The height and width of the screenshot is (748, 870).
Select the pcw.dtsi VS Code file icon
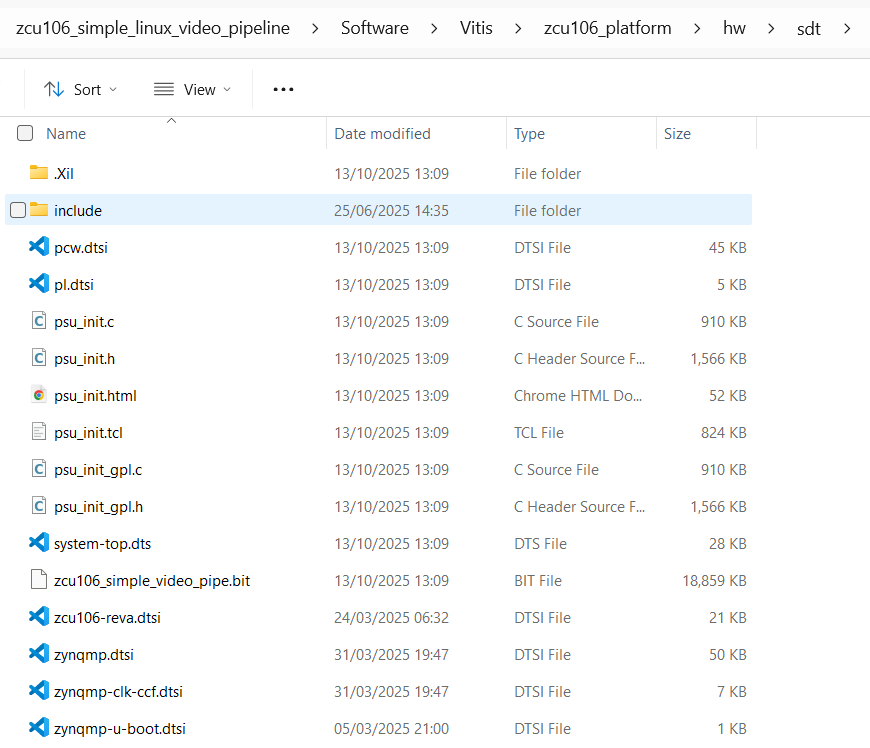tap(39, 247)
